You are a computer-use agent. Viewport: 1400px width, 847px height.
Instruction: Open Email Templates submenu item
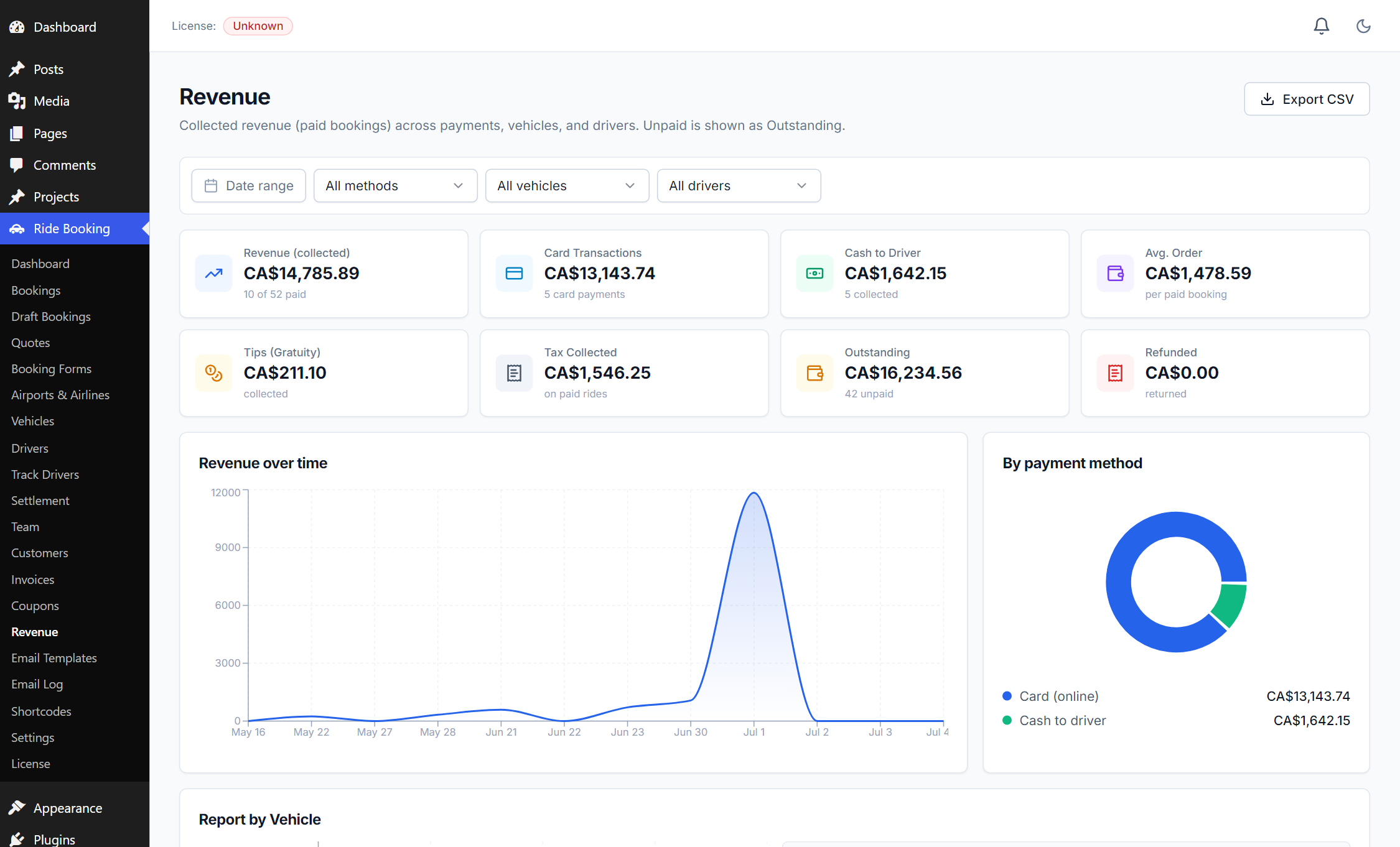click(x=54, y=658)
